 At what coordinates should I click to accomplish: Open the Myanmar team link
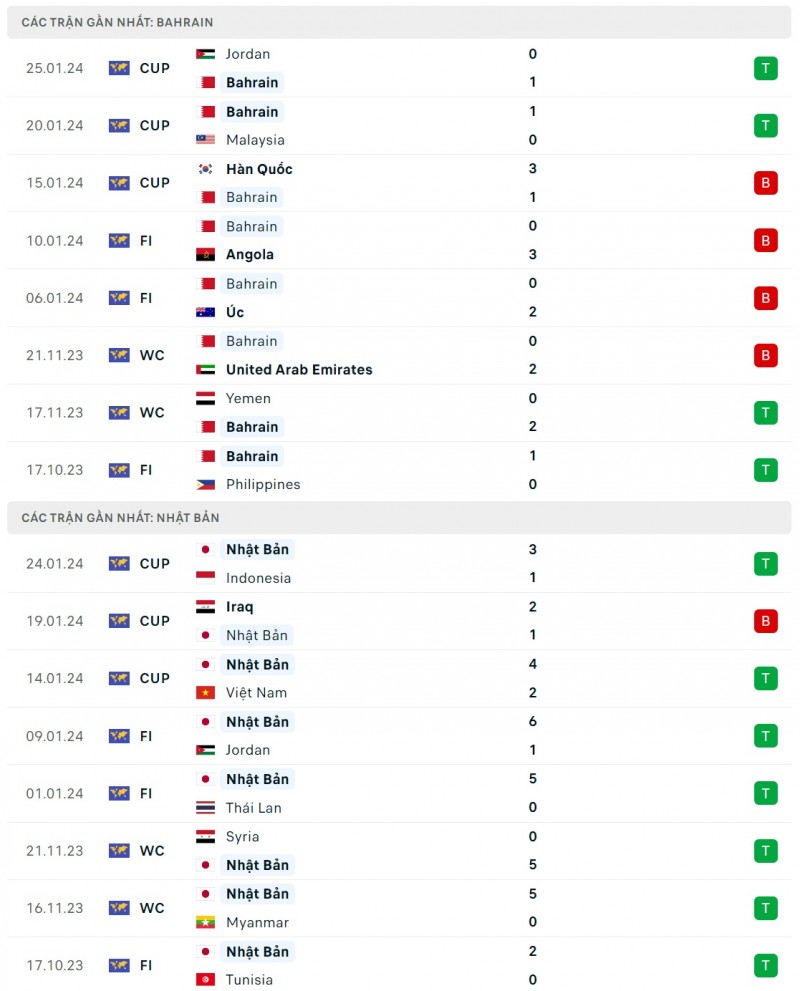tap(256, 922)
